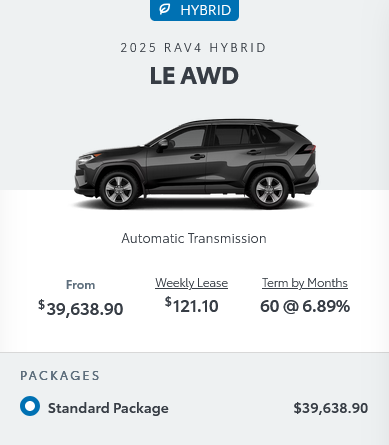Click the leaf icon in the Hybrid badge
This screenshot has width=389, height=445.
click(x=164, y=9)
